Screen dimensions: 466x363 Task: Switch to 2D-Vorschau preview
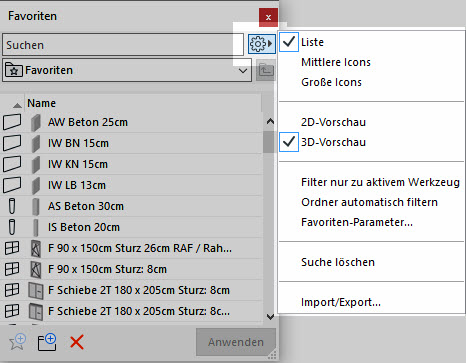click(x=372, y=122)
